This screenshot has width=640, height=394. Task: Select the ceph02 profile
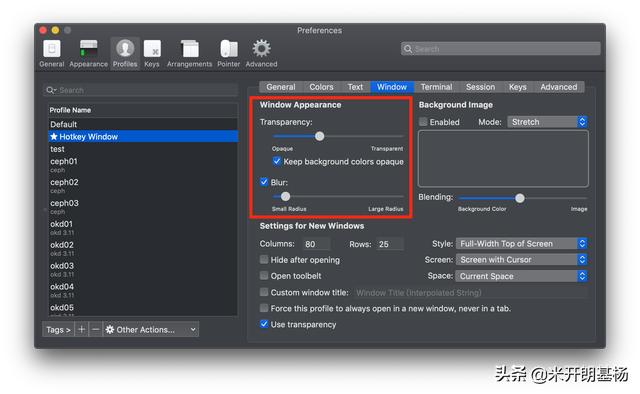(143, 186)
